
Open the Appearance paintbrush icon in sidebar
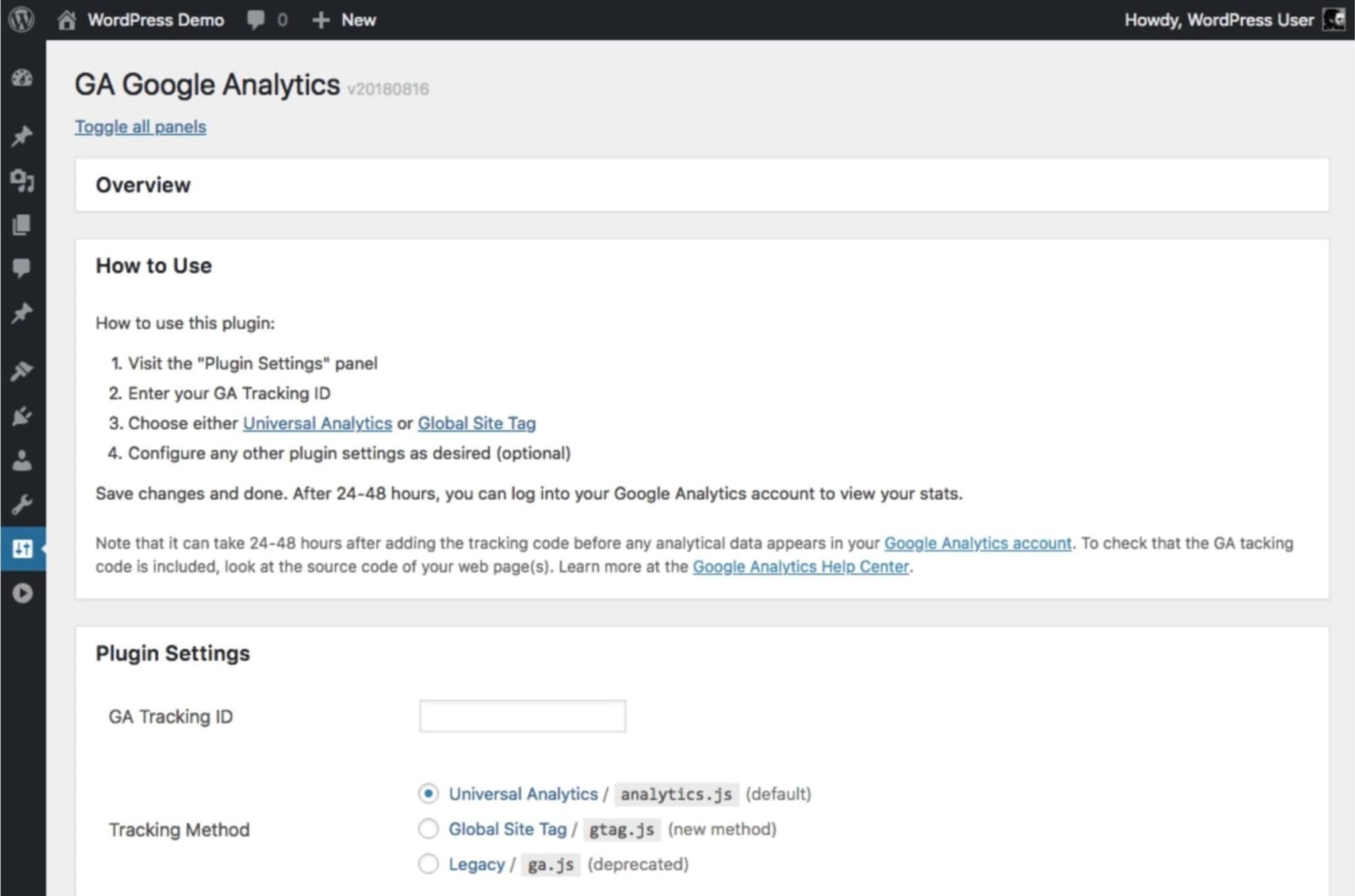pyautogui.click(x=22, y=371)
